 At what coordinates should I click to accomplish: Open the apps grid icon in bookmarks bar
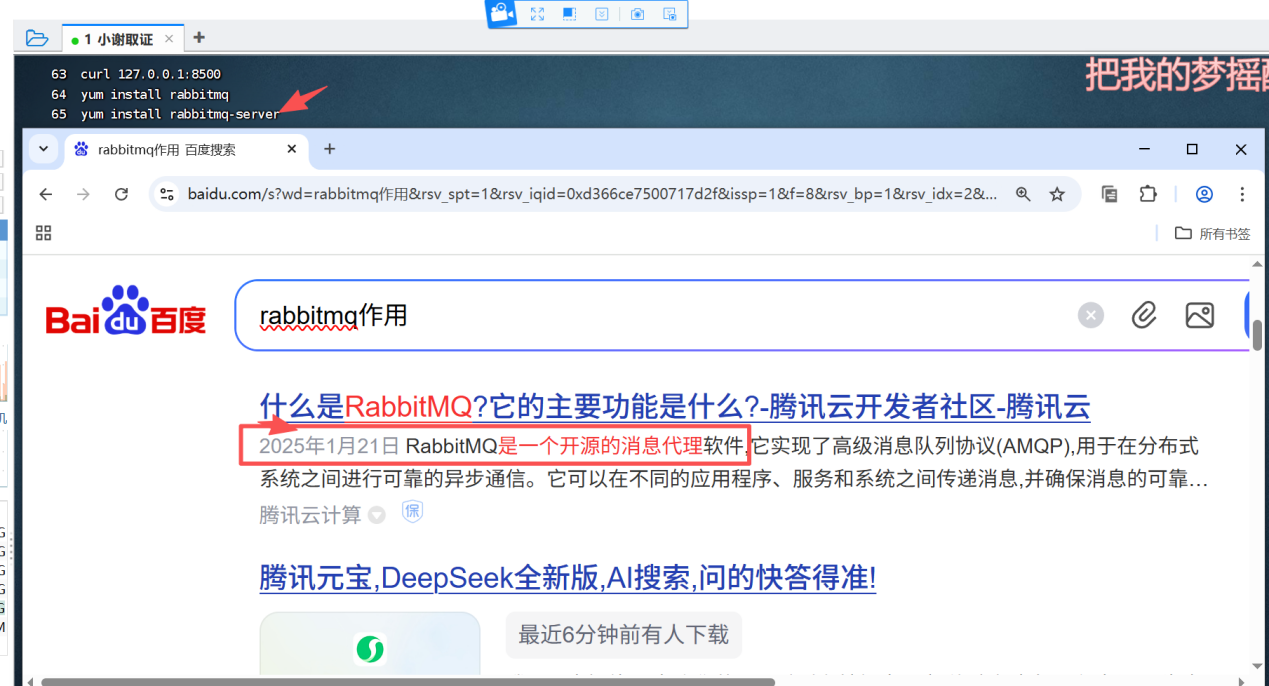pos(43,233)
